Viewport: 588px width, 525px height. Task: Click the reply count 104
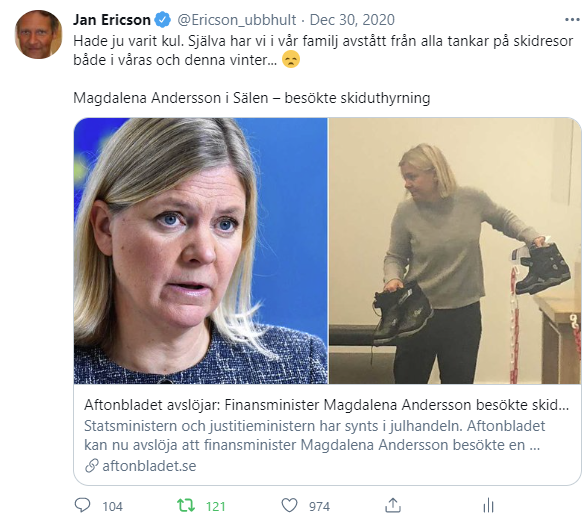[x=112, y=507]
